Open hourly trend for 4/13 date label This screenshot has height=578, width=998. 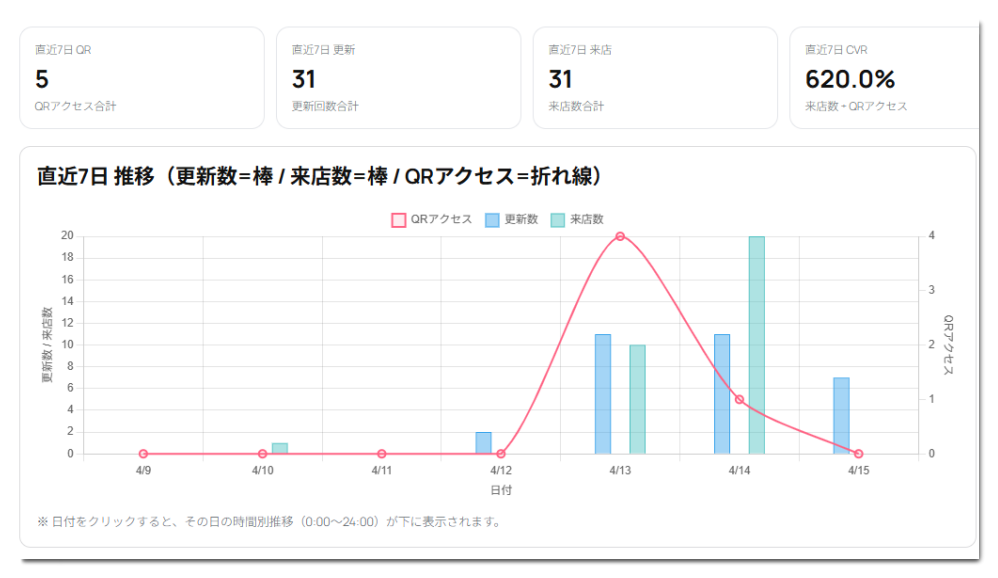click(x=620, y=470)
